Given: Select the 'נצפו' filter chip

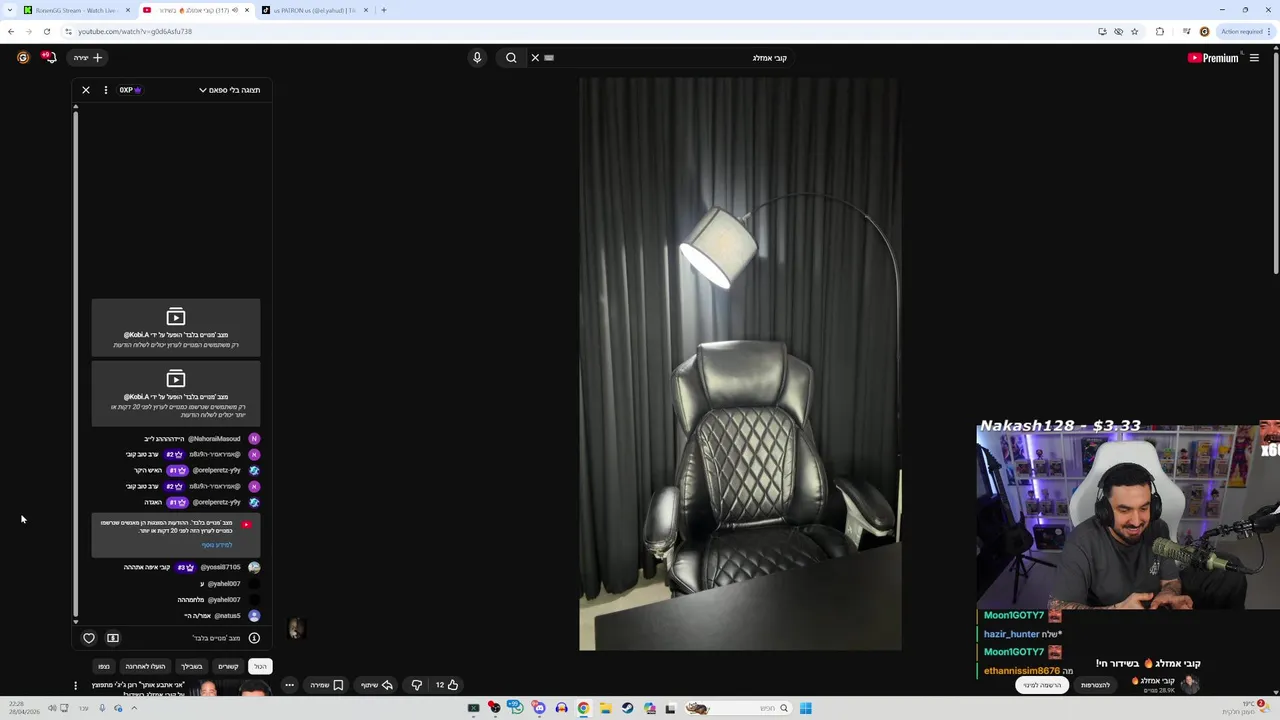Looking at the screenshot, I should 104,666.
